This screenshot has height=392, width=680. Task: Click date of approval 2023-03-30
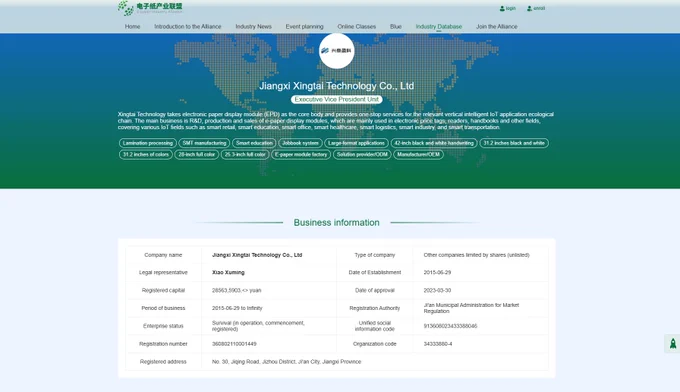pyautogui.click(x=437, y=290)
